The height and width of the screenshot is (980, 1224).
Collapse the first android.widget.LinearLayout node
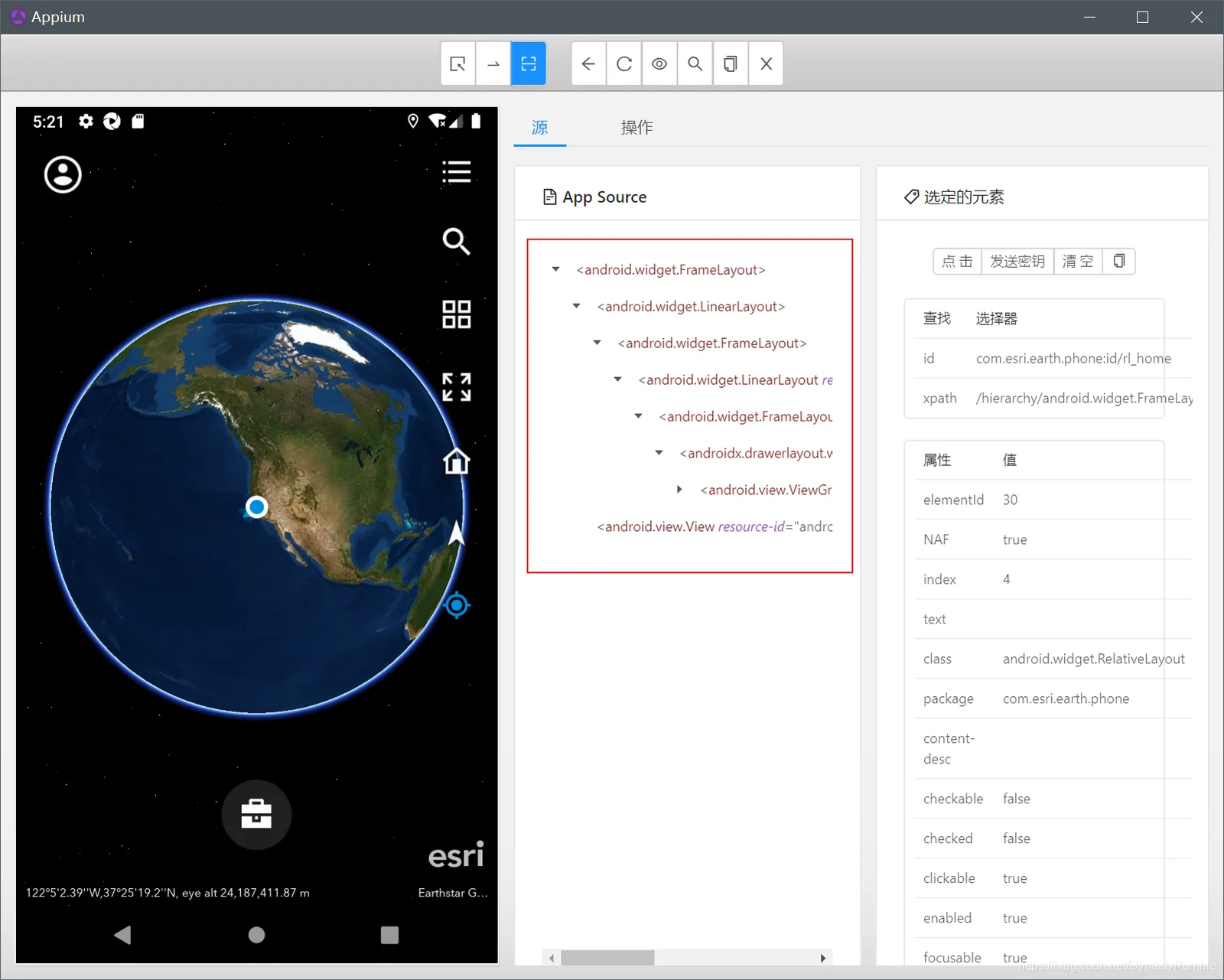tap(577, 306)
